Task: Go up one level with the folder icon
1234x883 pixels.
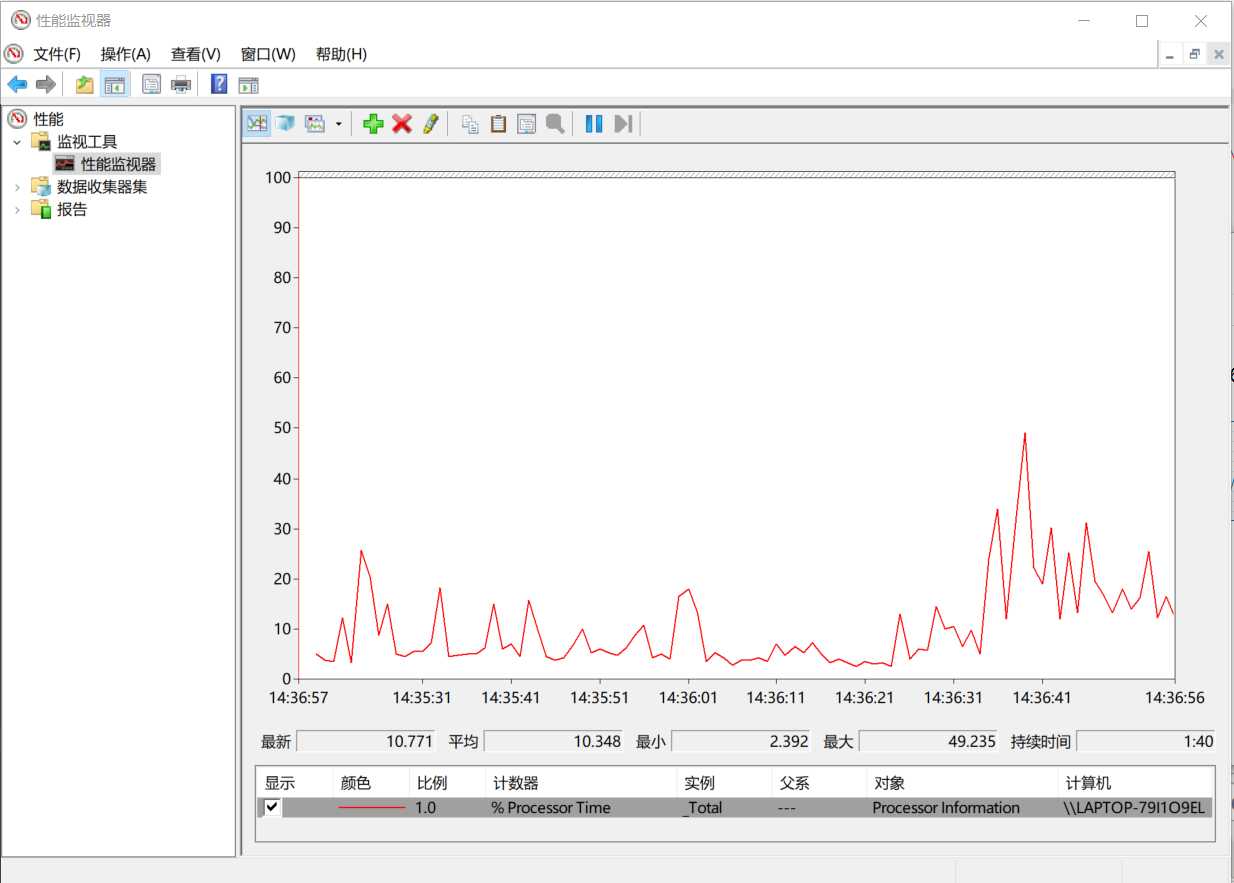Action: (85, 85)
